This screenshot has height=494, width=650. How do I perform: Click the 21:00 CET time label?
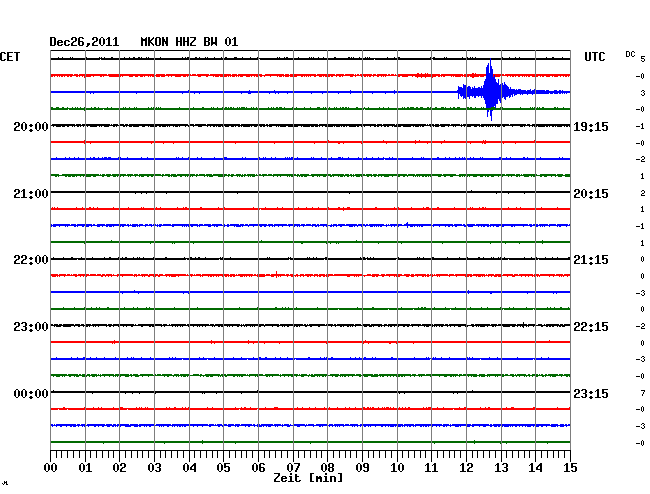31,194
